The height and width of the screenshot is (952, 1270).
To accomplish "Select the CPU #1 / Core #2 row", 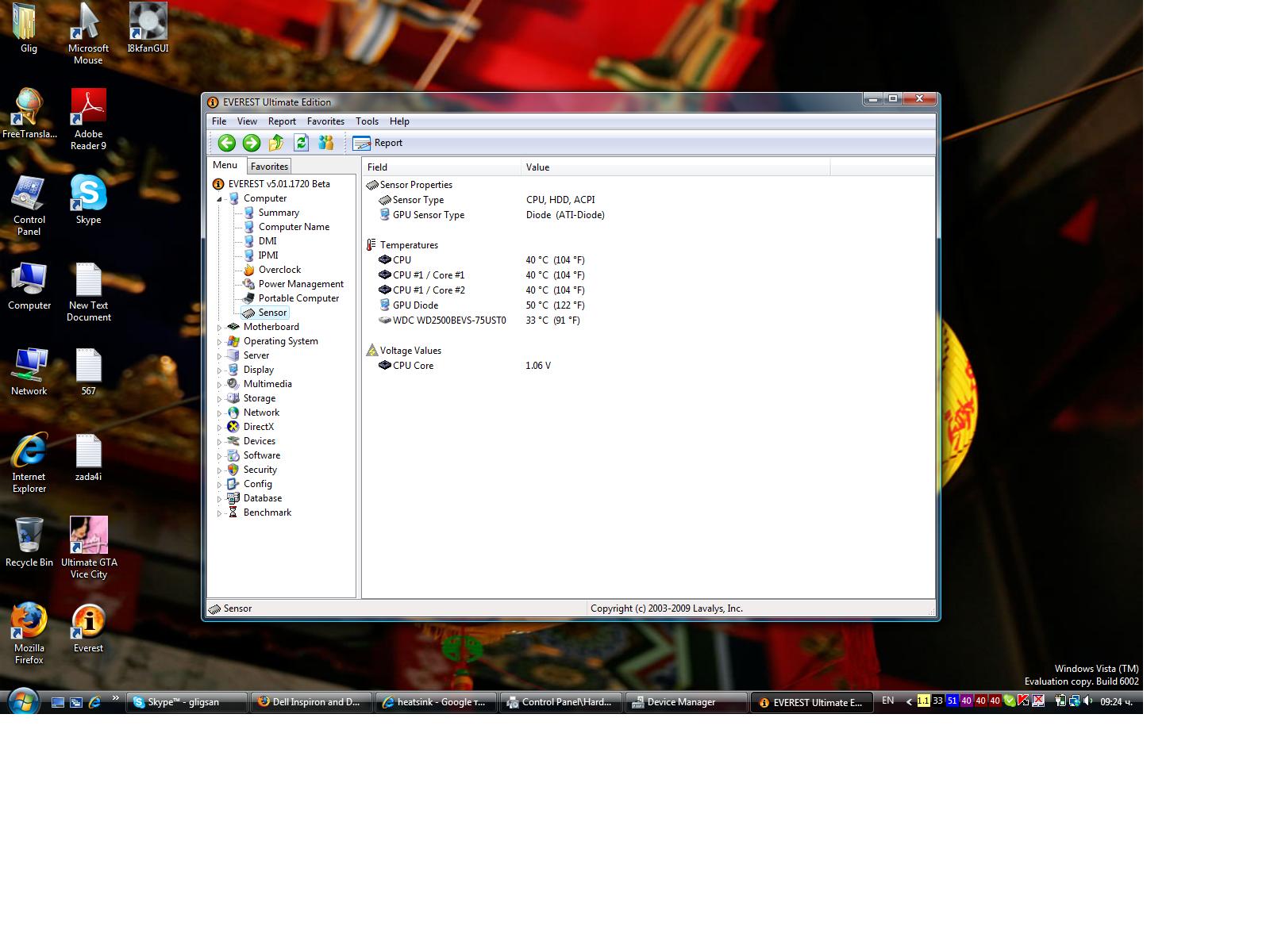I will pyautogui.click(x=648, y=290).
